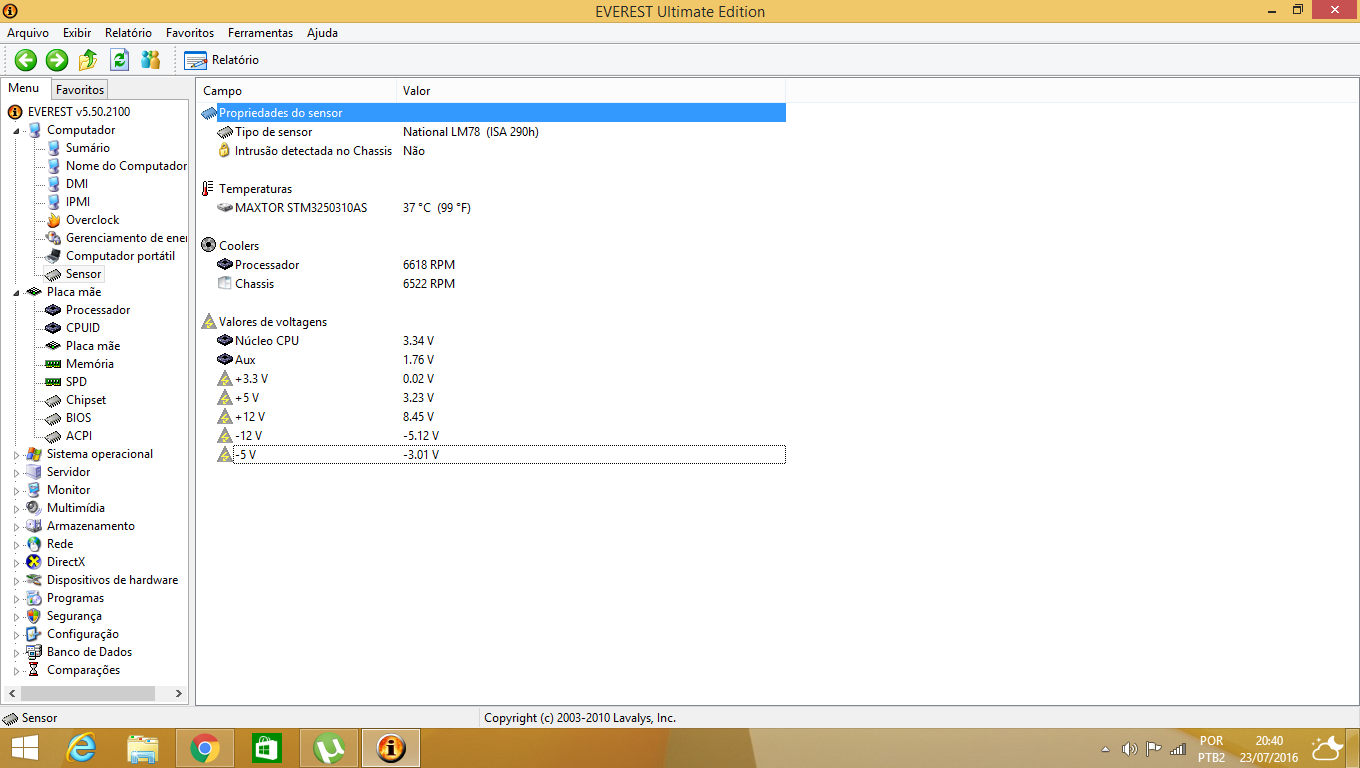Open the Favoritos menu in menu bar
Viewport: 1360px width, 768px height.
[190, 33]
